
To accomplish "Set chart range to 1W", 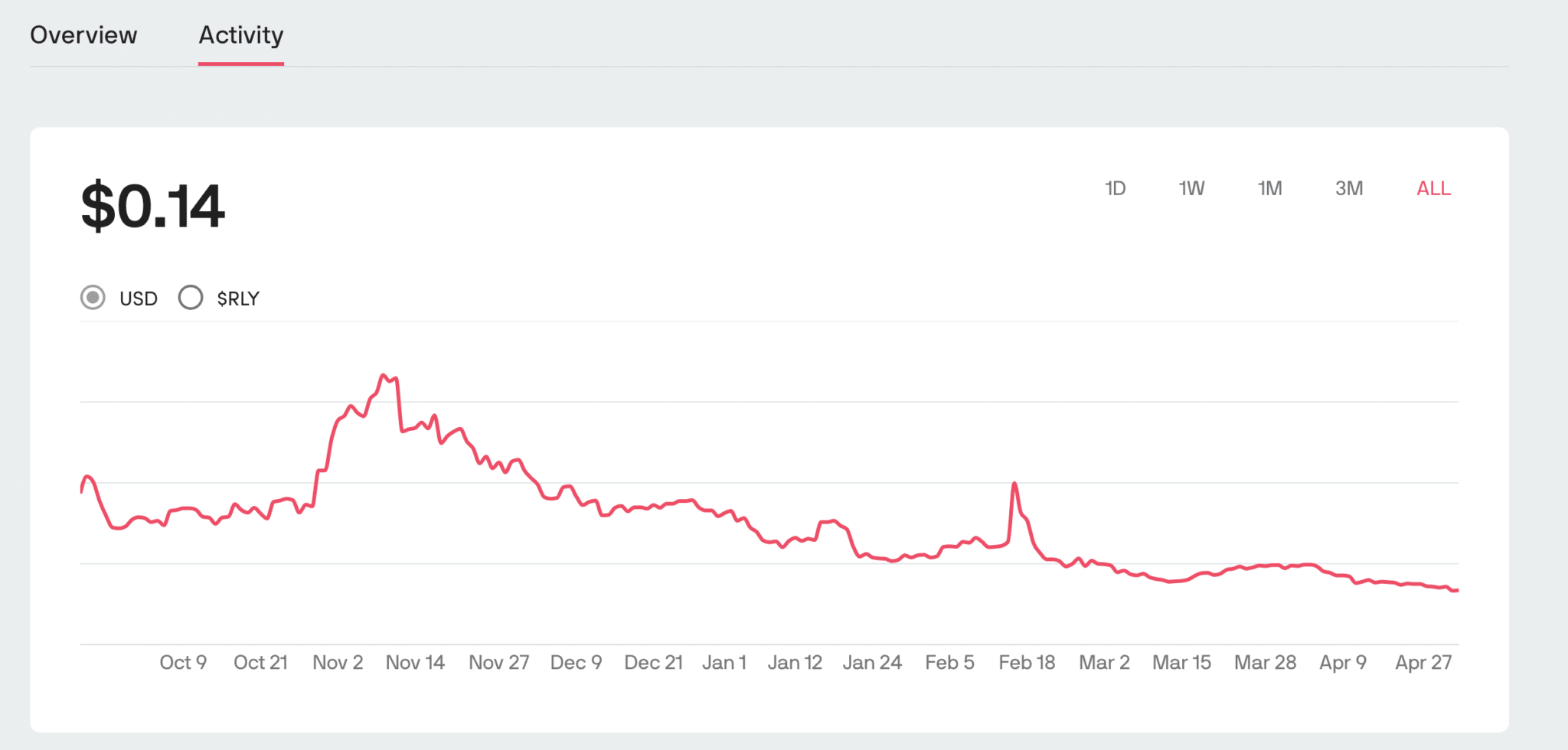I will 1191,188.
